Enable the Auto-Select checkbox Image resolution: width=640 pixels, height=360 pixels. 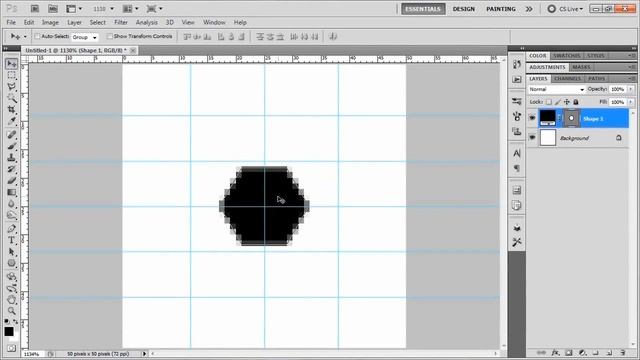[38, 36]
